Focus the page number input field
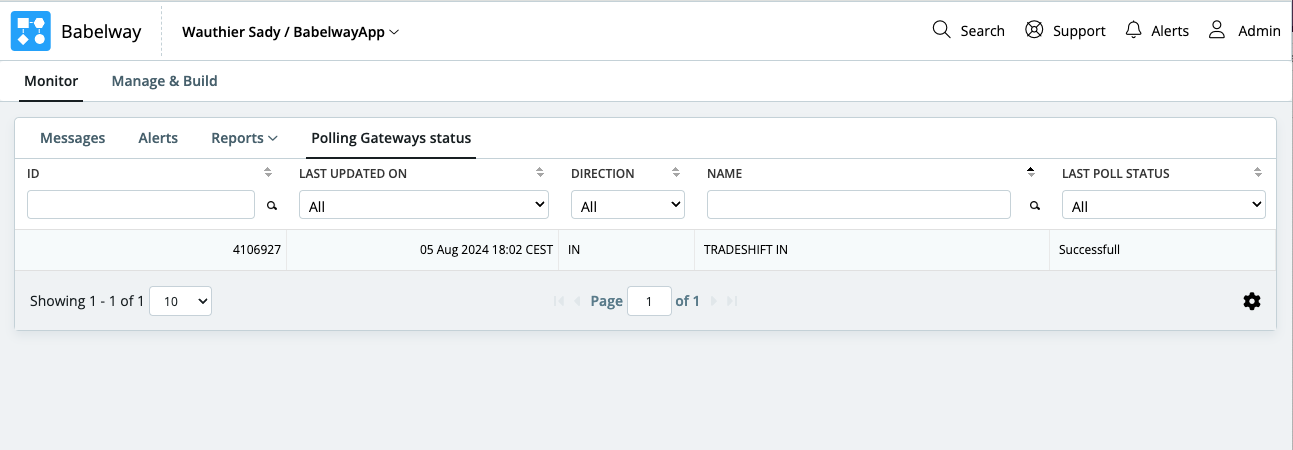This screenshot has width=1293, height=450. (x=648, y=301)
